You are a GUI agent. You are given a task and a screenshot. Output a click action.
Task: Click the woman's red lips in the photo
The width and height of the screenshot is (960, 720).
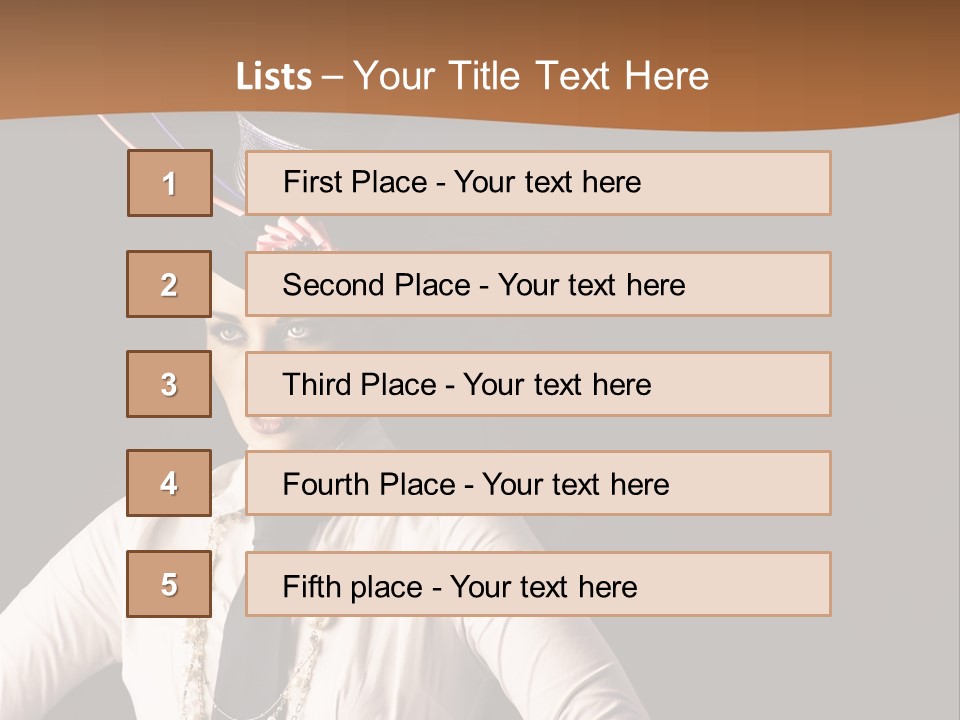267,426
